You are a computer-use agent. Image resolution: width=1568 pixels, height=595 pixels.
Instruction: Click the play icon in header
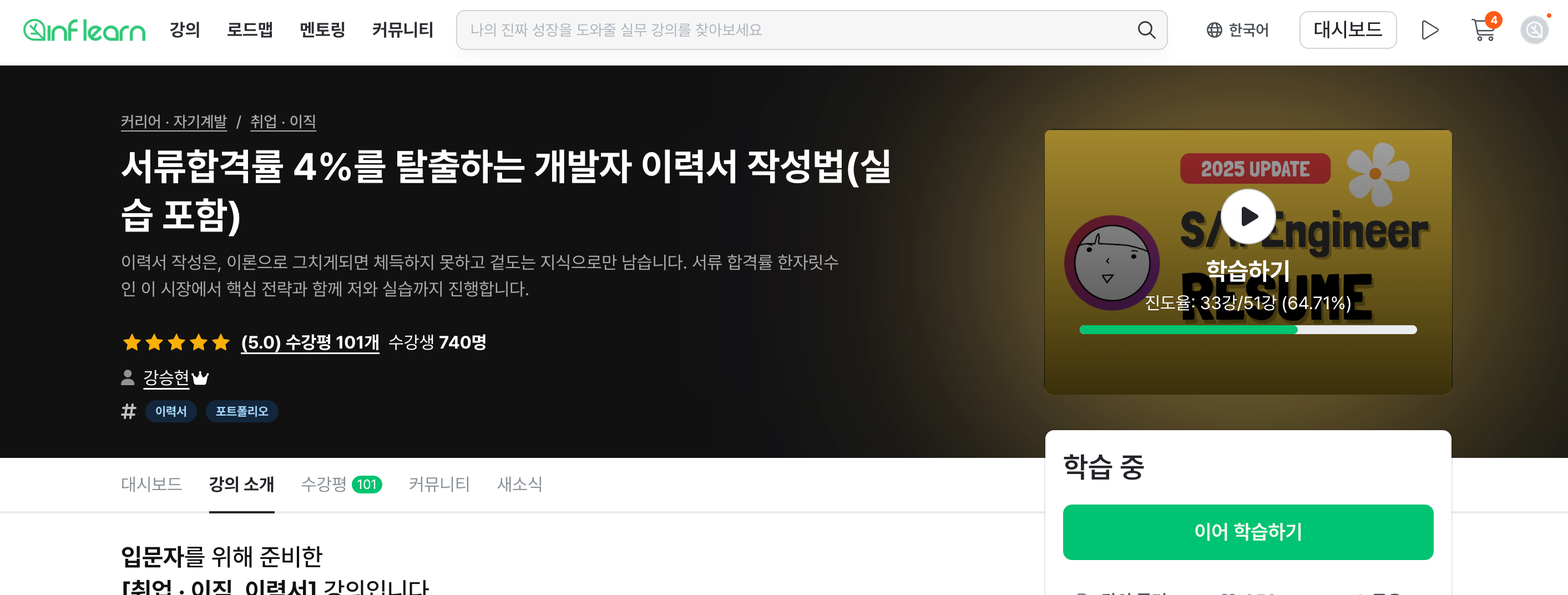coord(1429,30)
